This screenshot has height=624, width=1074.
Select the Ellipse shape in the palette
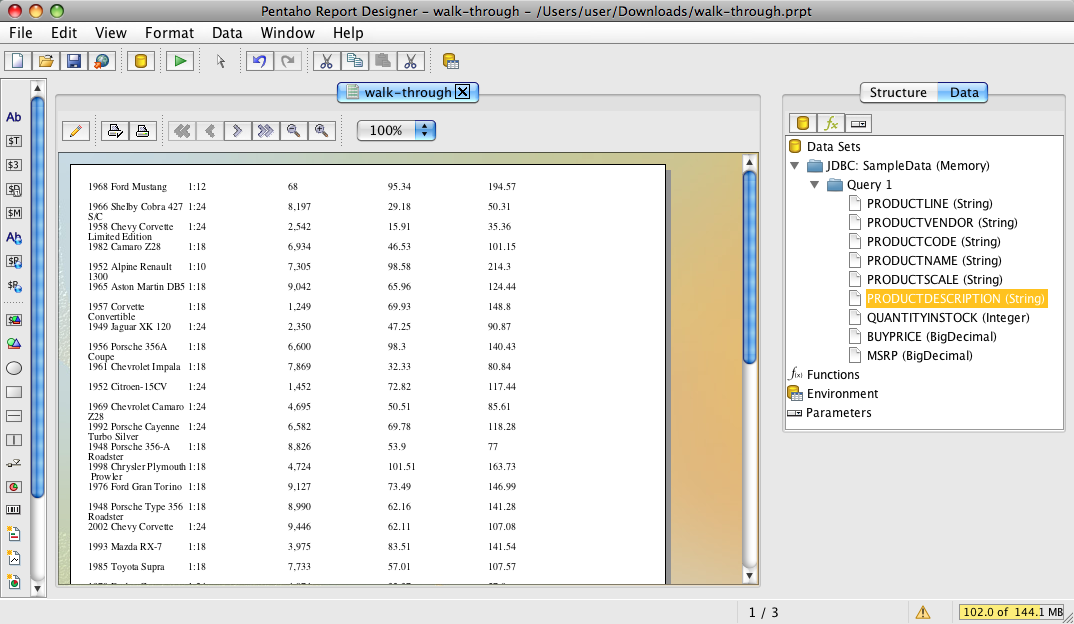[x=14, y=369]
